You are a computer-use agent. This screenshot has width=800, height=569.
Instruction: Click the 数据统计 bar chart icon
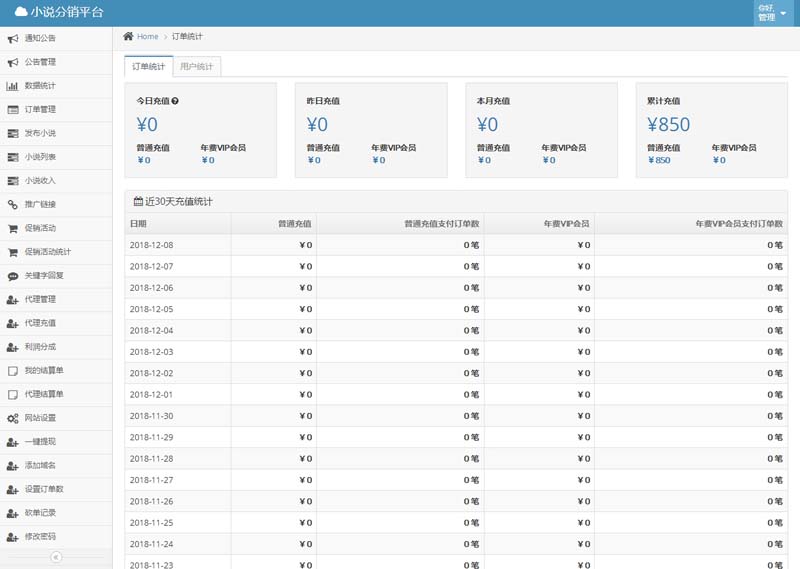click(13, 86)
